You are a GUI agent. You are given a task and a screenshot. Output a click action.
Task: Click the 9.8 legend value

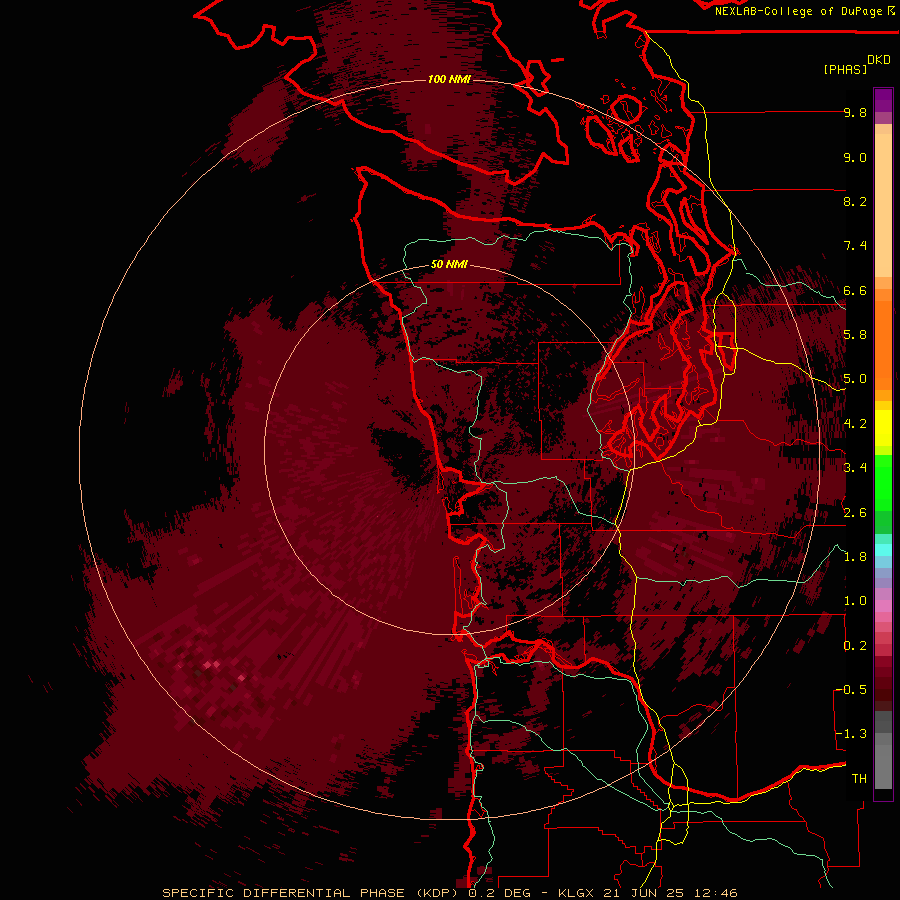[x=855, y=112]
